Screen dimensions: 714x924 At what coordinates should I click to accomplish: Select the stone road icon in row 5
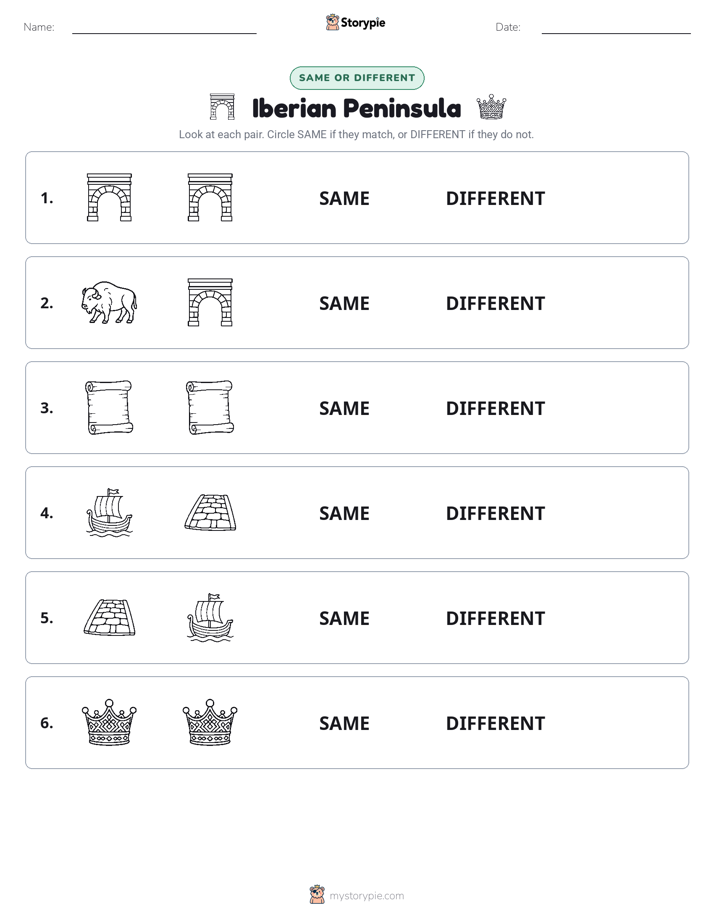pos(110,618)
